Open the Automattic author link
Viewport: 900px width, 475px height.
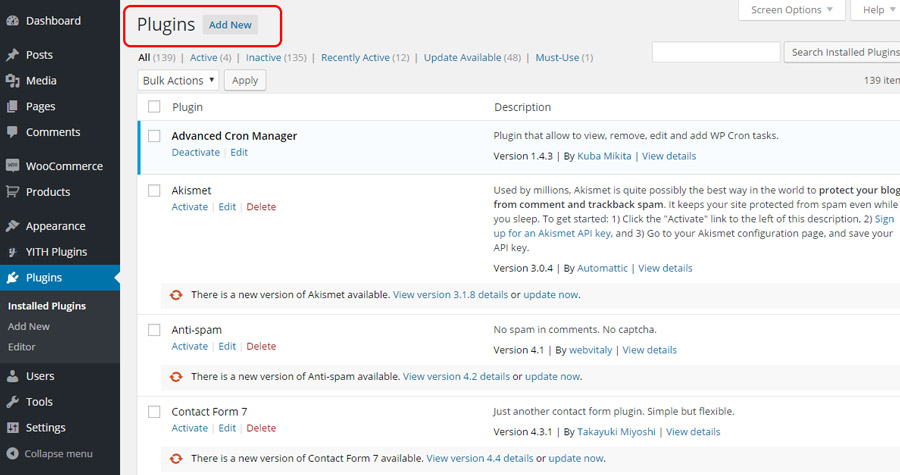602,268
